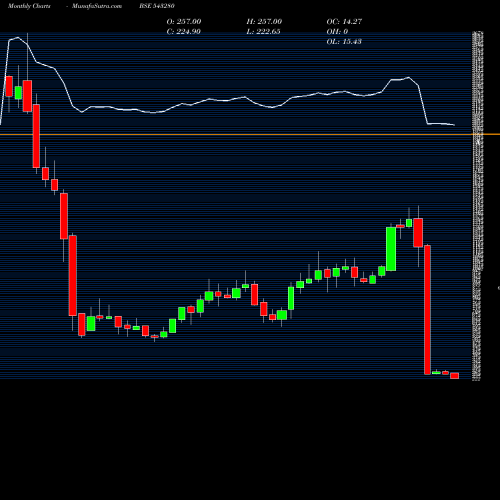500x500 pixels.
Task: Click the 'Monthly Charts' title text
Action: (x=29, y=6)
